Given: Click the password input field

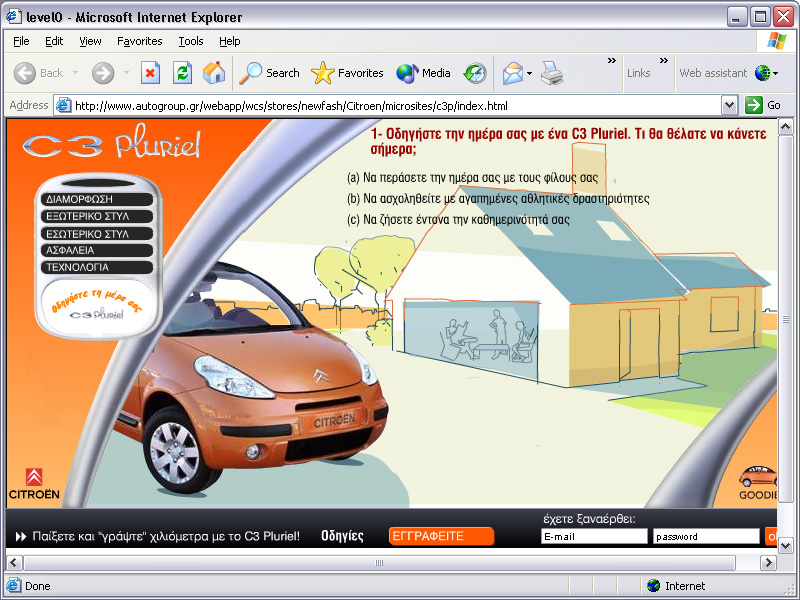Looking at the screenshot, I should pos(706,537).
